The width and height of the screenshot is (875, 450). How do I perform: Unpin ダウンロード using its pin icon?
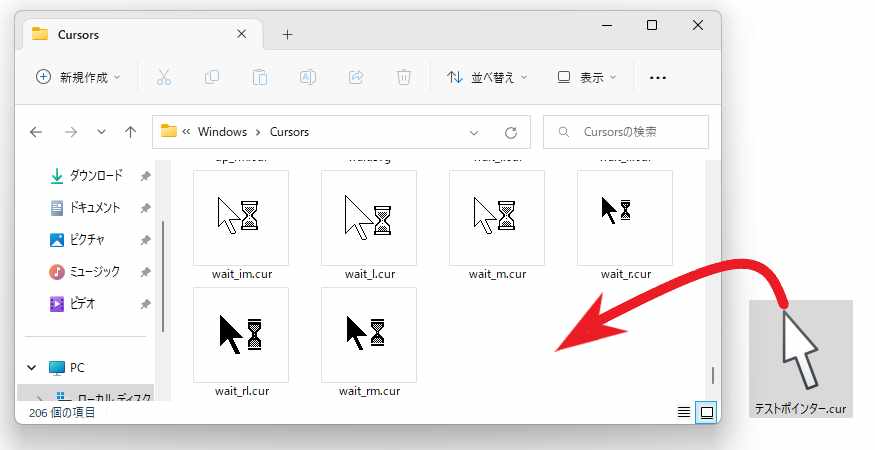pyautogui.click(x=145, y=176)
